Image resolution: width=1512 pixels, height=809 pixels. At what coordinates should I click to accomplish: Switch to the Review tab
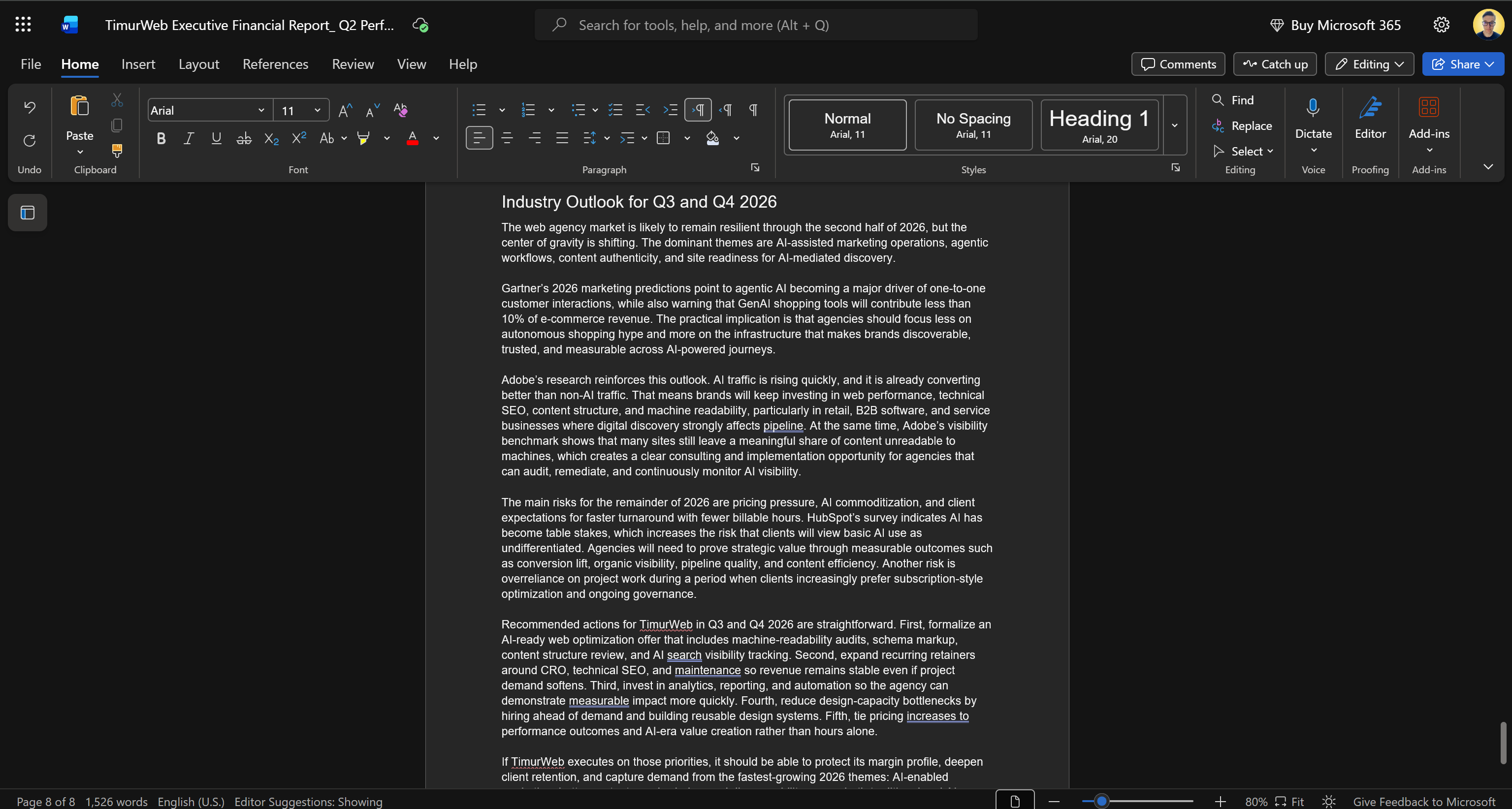coord(353,64)
